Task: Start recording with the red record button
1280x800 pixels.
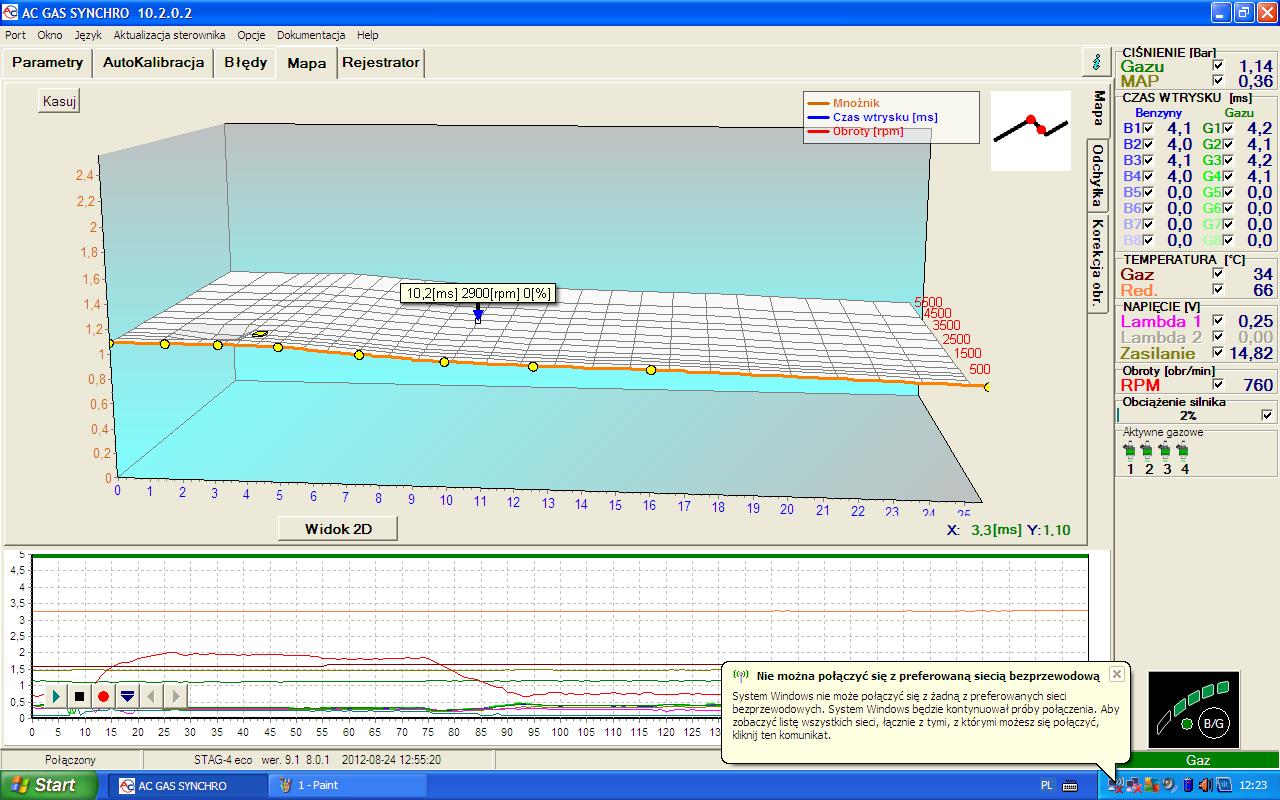Action: pos(103,695)
